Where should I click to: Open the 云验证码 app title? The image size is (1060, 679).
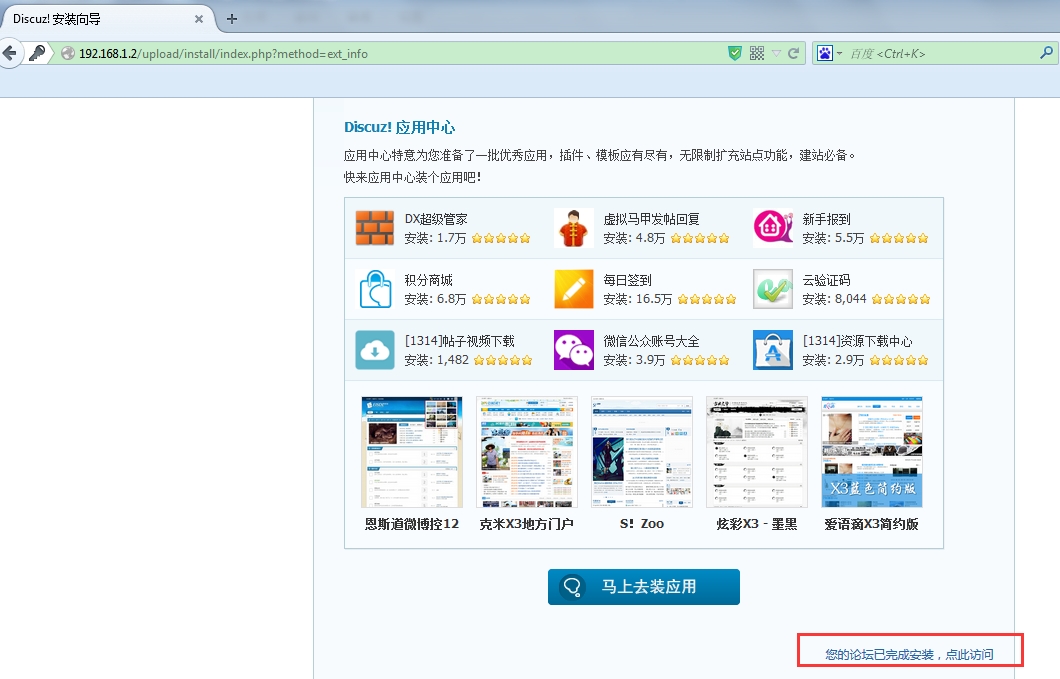[x=826, y=280]
